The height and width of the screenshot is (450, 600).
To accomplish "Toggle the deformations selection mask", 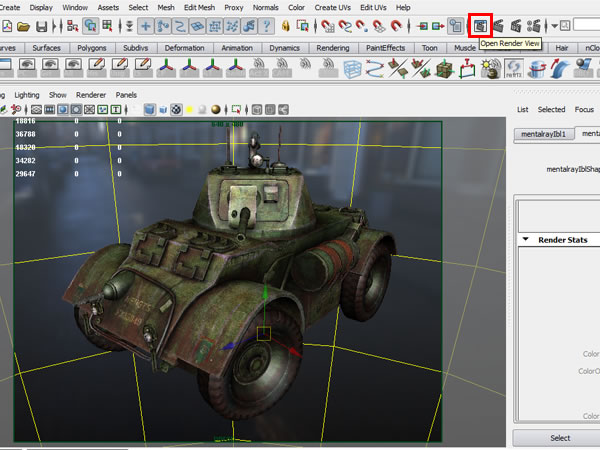I will point(215,26).
